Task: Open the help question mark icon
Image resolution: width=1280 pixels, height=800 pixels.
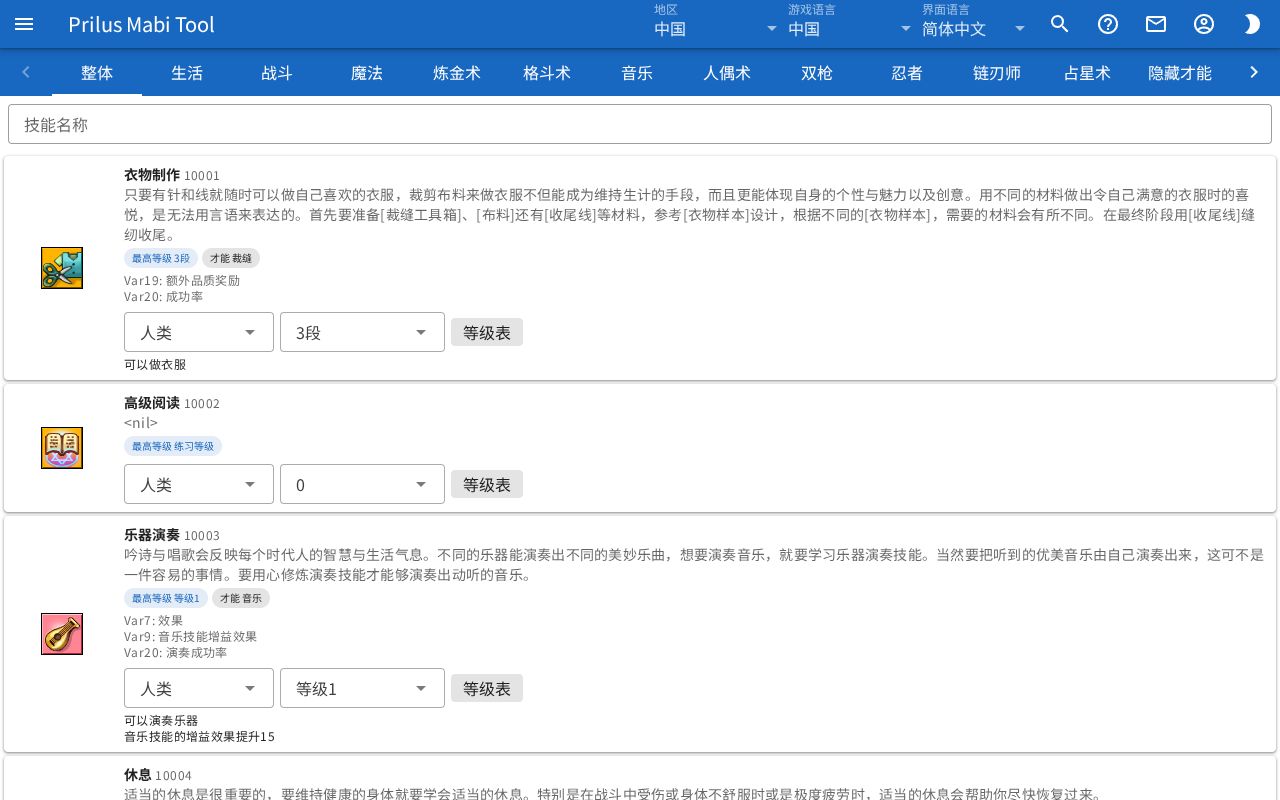Action: point(1108,24)
